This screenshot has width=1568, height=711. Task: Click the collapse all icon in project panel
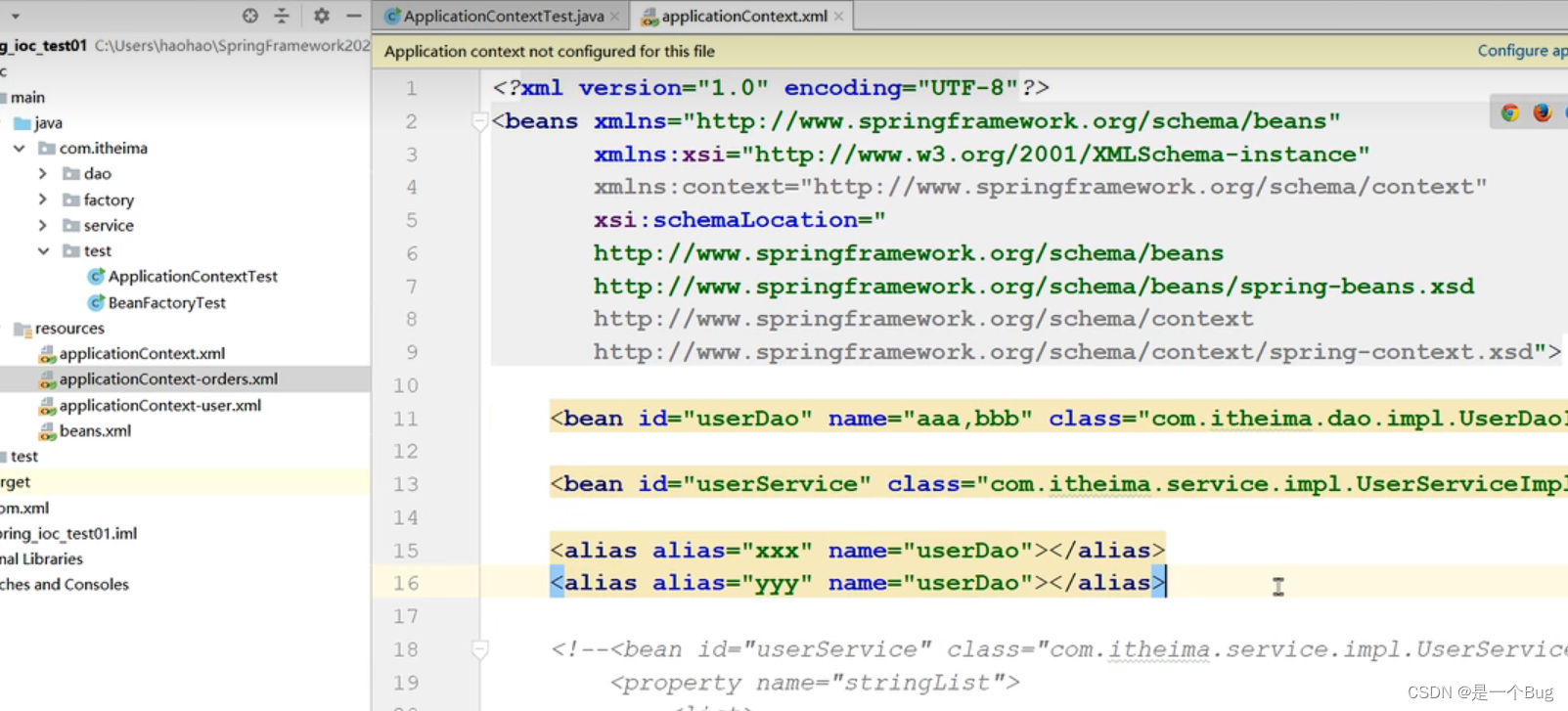point(282,16)
